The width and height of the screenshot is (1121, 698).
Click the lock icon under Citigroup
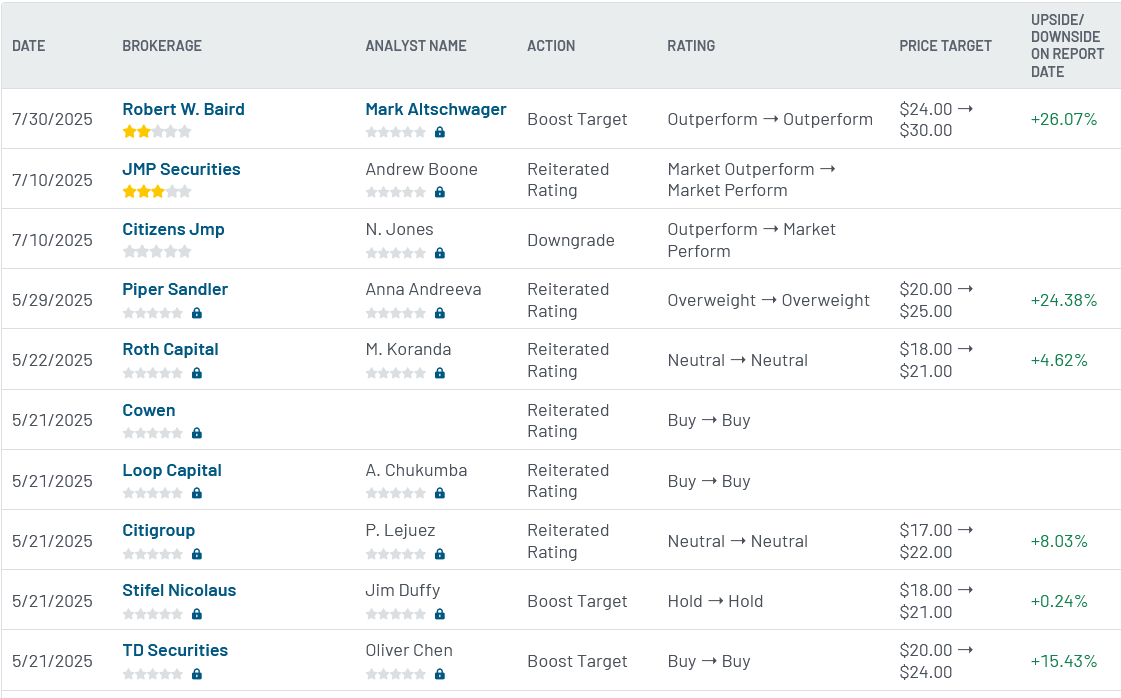pos(197,554)
